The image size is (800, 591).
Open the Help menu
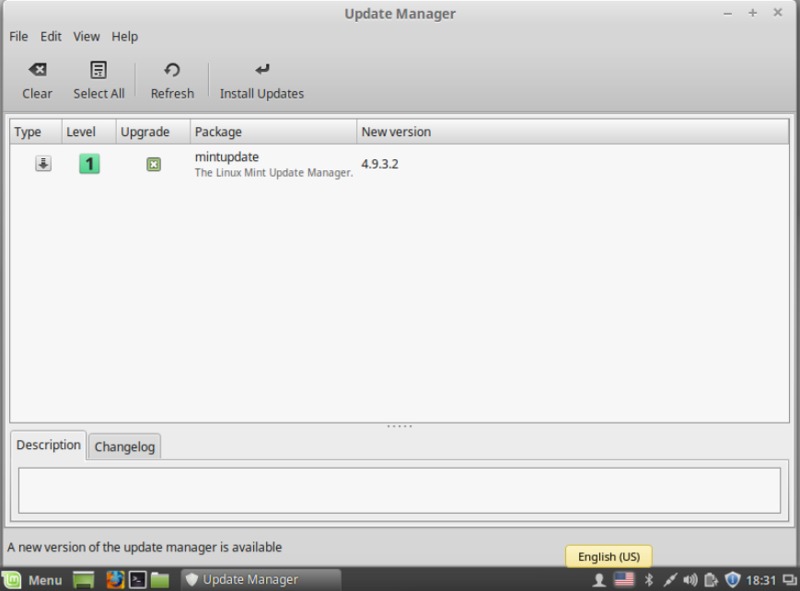[x=125, y=36]
